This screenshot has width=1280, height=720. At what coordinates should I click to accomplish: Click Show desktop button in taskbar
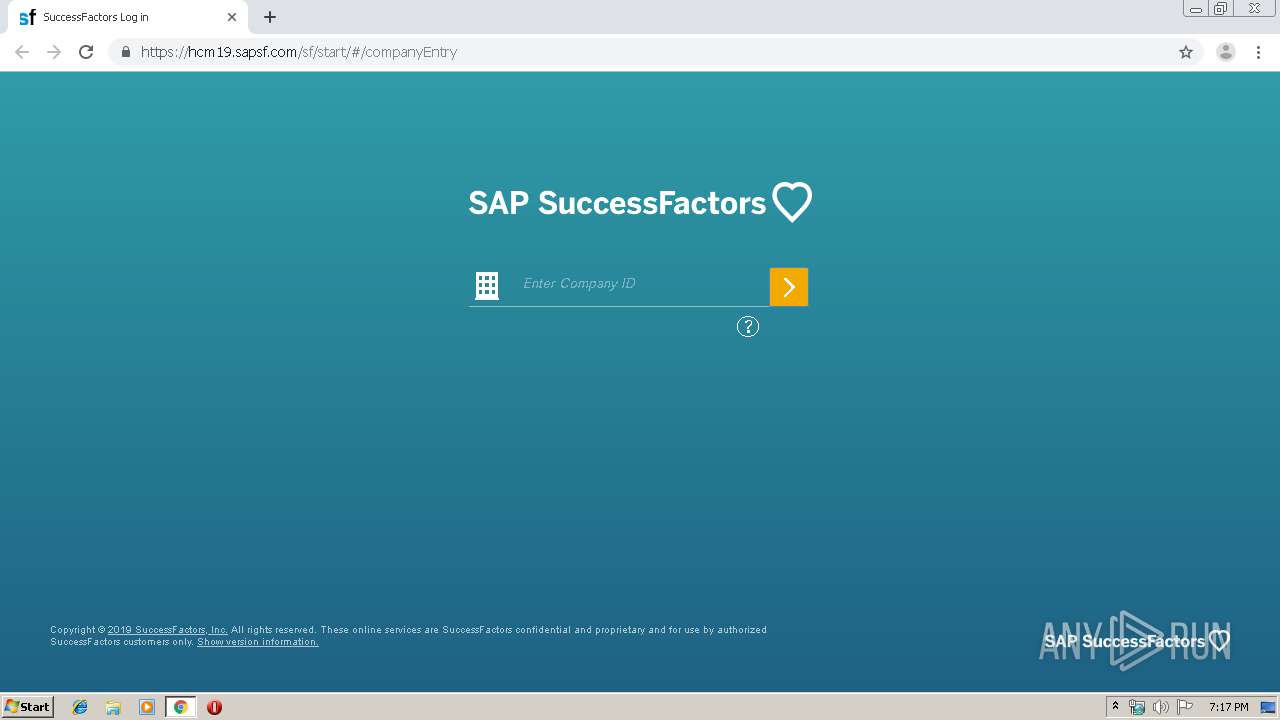tap(1268, 707)
